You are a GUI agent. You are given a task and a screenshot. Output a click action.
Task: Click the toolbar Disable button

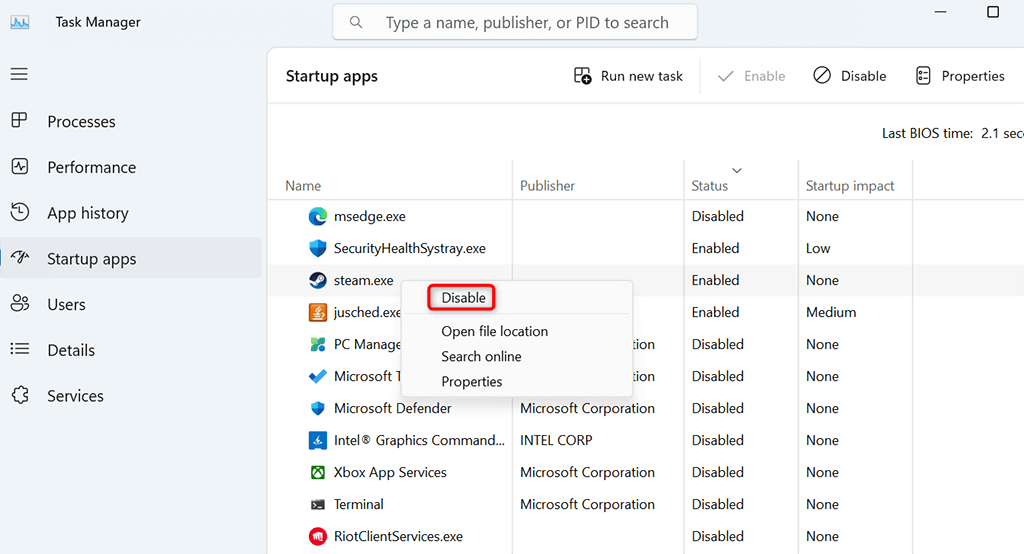[x=850, y=76]
